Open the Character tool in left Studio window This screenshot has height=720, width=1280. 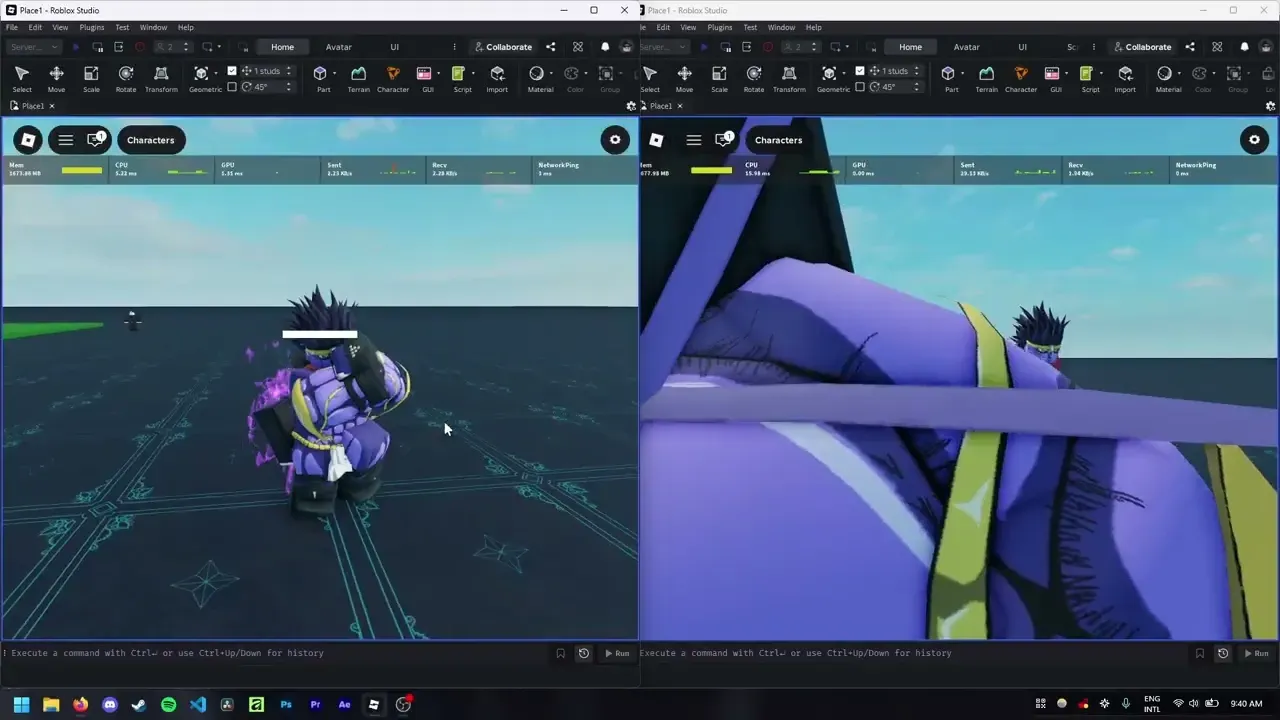[393, 78]
